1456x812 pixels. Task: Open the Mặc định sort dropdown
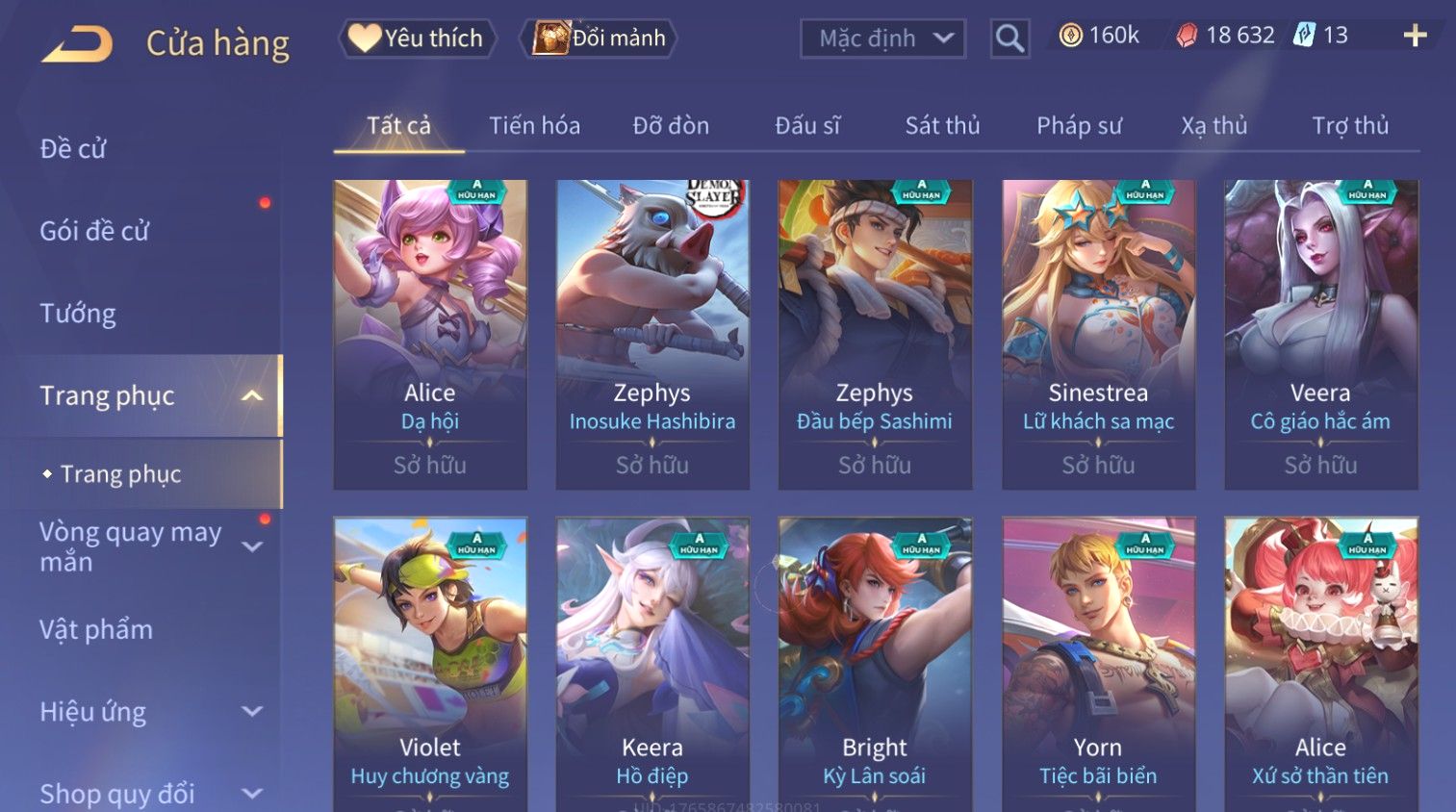click(883, 38)
